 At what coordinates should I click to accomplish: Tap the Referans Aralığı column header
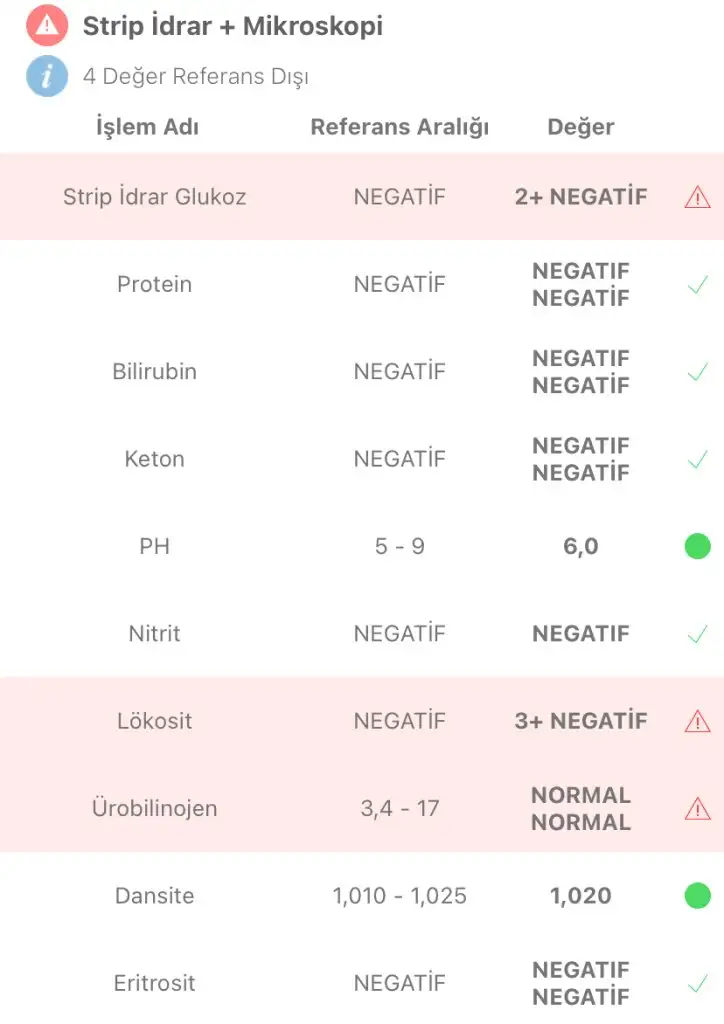tap(400, 127)
